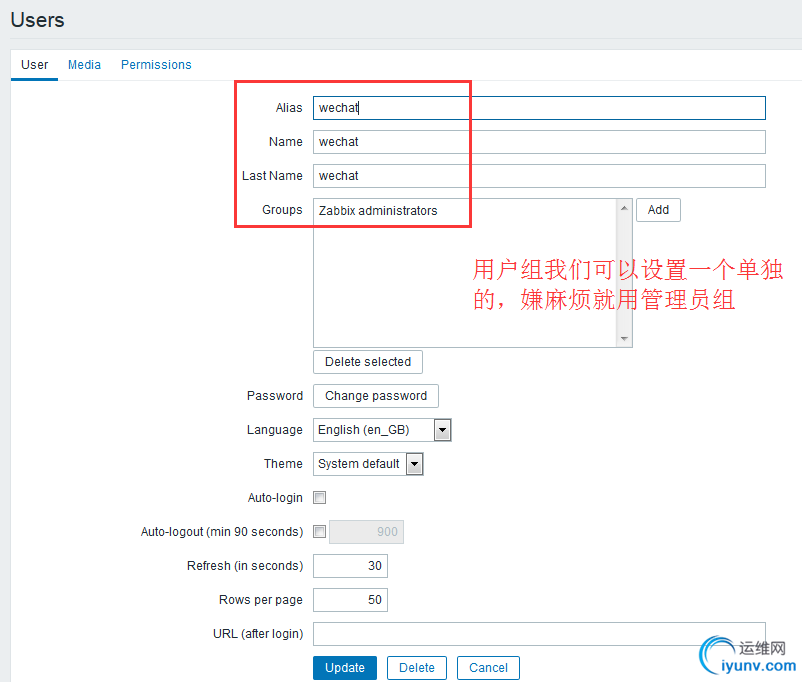Enable the Auto-logout checkbox
The width and height of the screenshot is (802, 682).
(320, 532)
